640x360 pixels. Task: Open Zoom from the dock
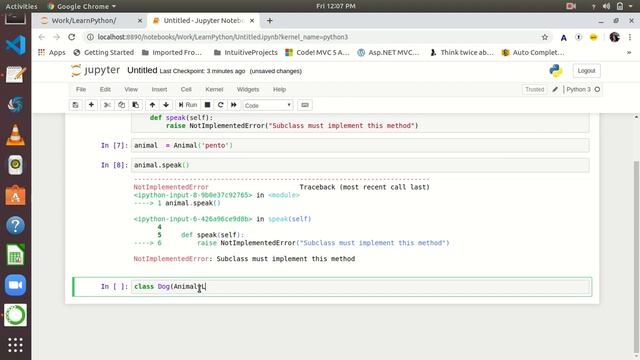pos(16,285)
